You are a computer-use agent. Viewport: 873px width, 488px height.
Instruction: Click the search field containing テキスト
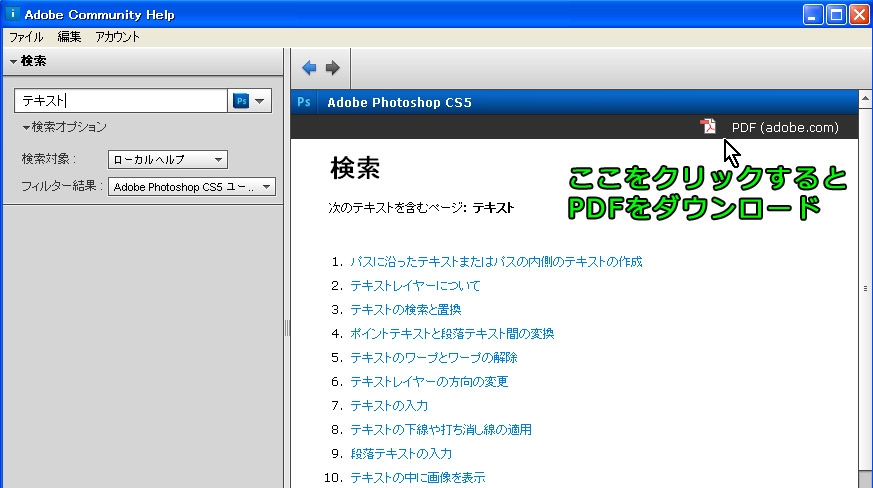[x=120, y=101]
